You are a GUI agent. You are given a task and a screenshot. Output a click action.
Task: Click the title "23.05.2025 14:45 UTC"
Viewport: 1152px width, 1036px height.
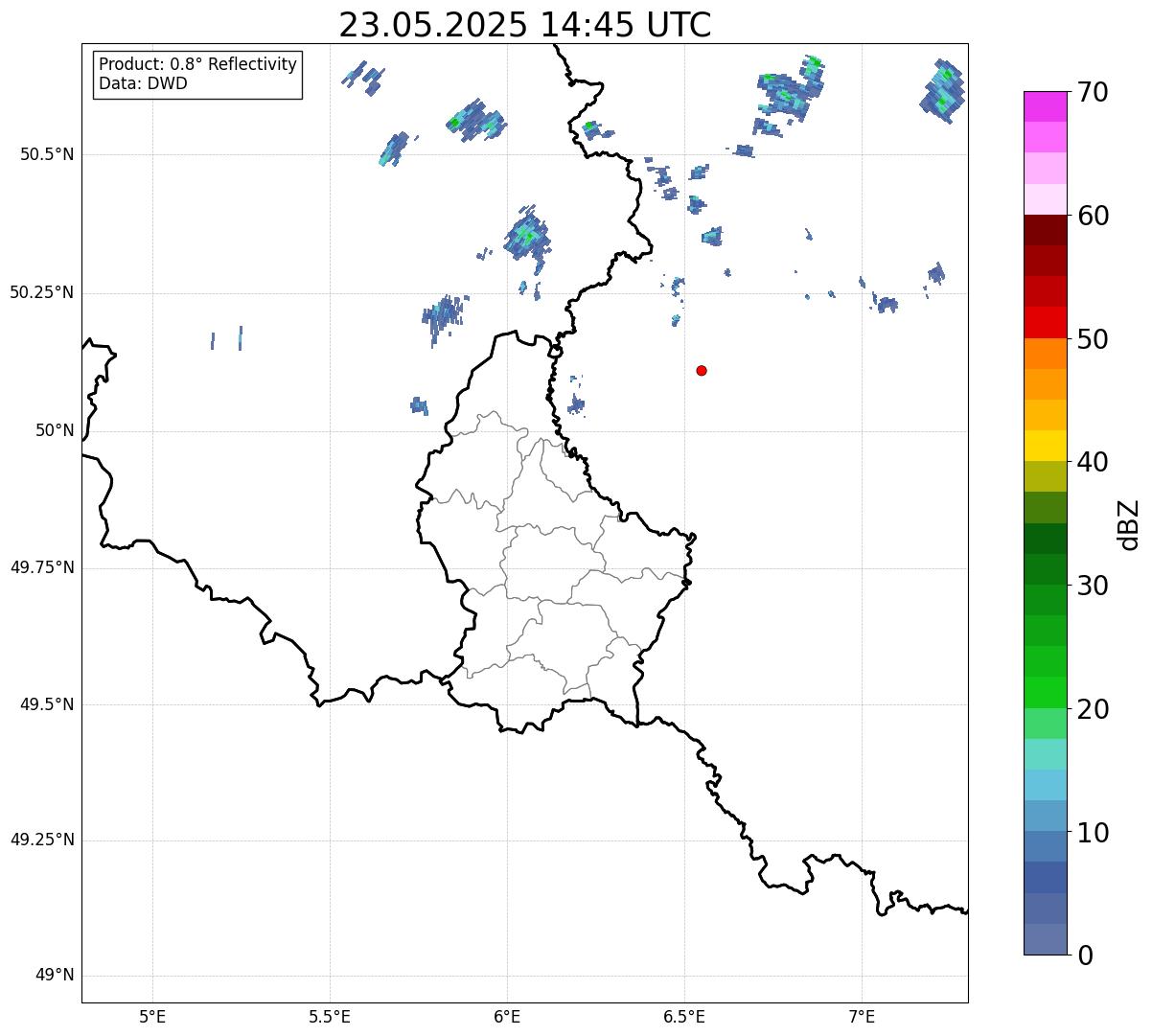click(525, 25)
